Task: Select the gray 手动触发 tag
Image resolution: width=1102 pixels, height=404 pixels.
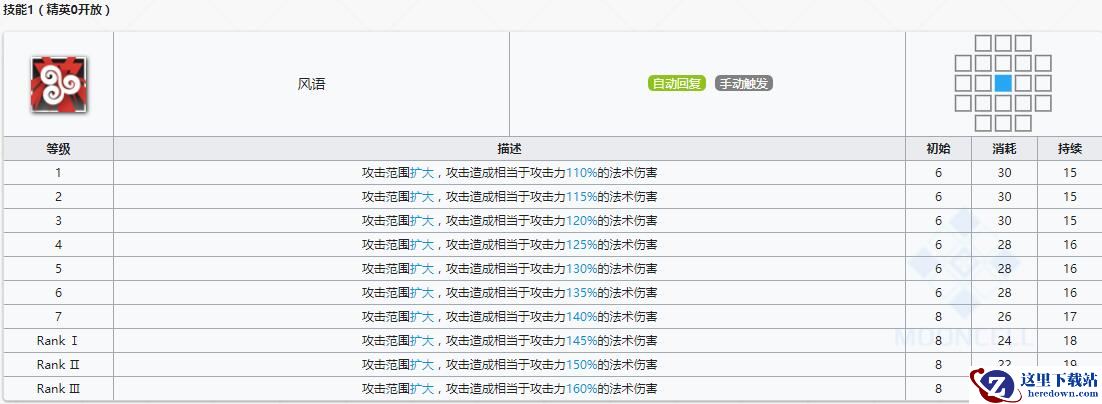Action: pos(744,84)
